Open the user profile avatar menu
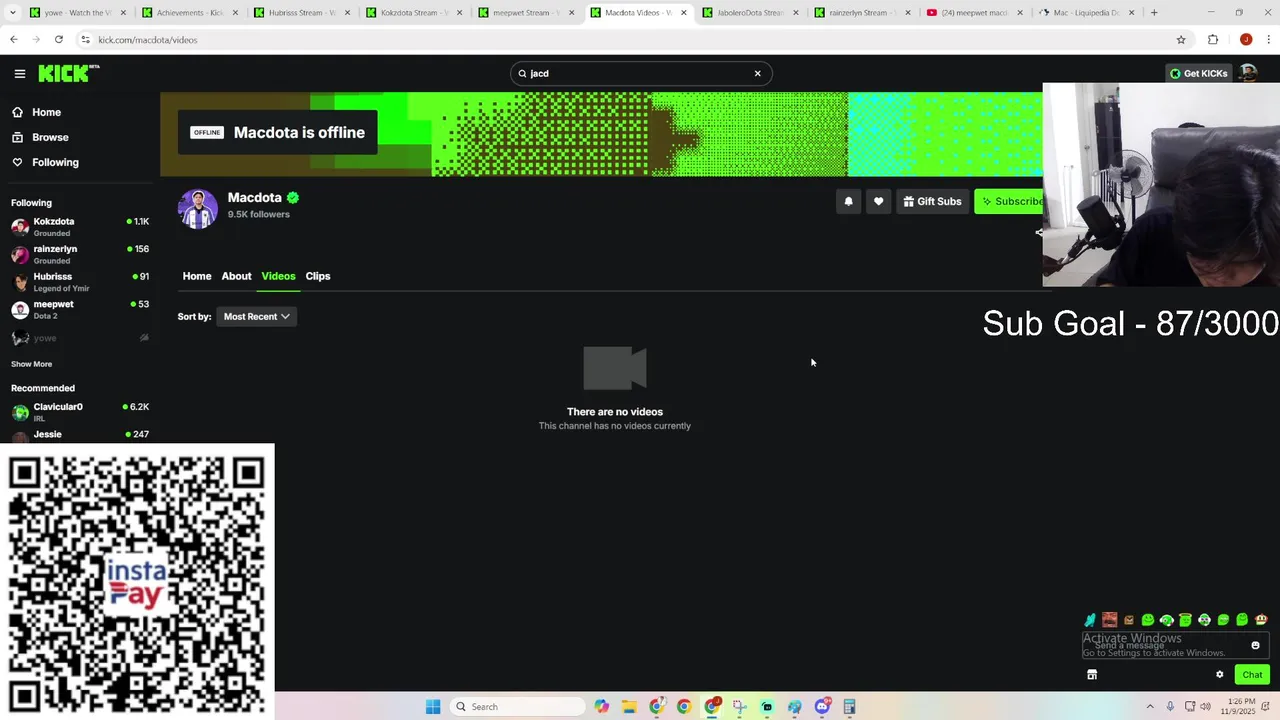The width and height of the screenshot is (1280, 720). point(1248,73)
